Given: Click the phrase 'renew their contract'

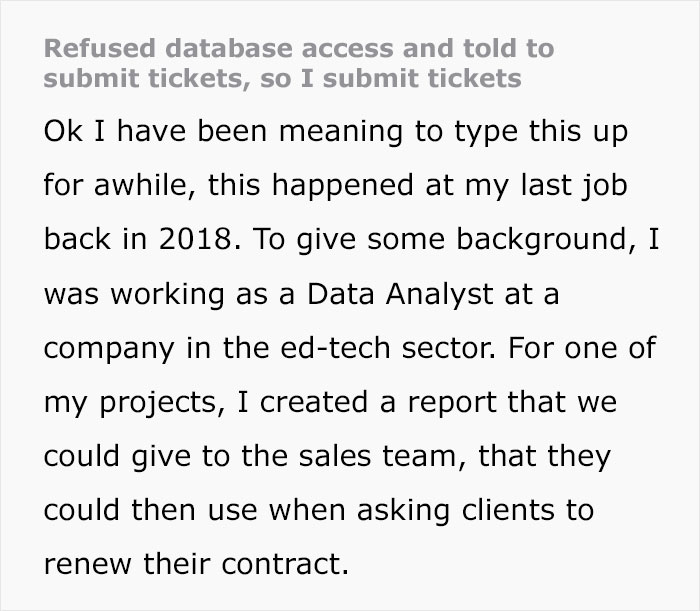Looking at the screenshot, I should 195,565.
